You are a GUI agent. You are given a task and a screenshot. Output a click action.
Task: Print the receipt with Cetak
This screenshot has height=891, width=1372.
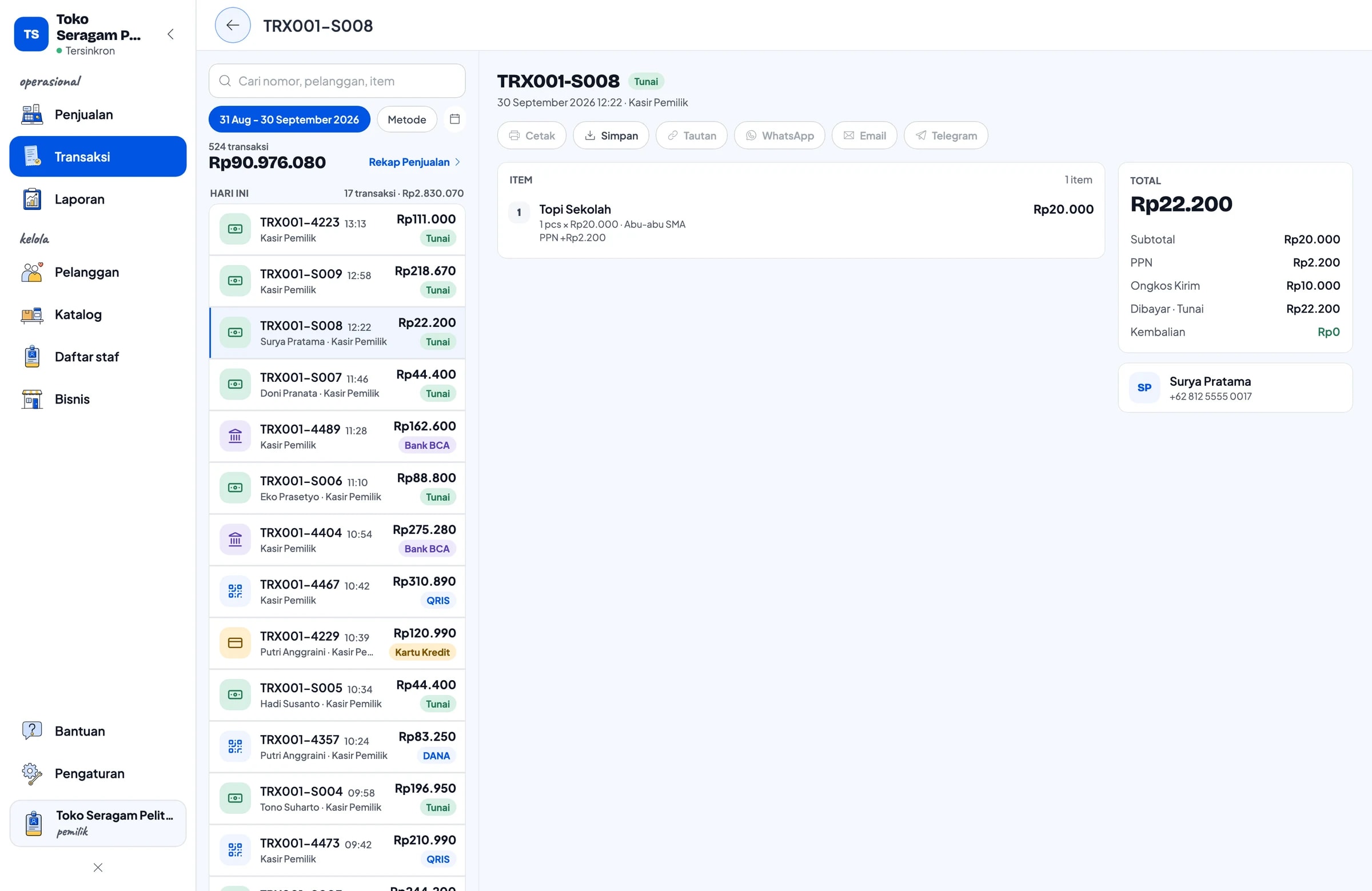[x=532, y=135]
